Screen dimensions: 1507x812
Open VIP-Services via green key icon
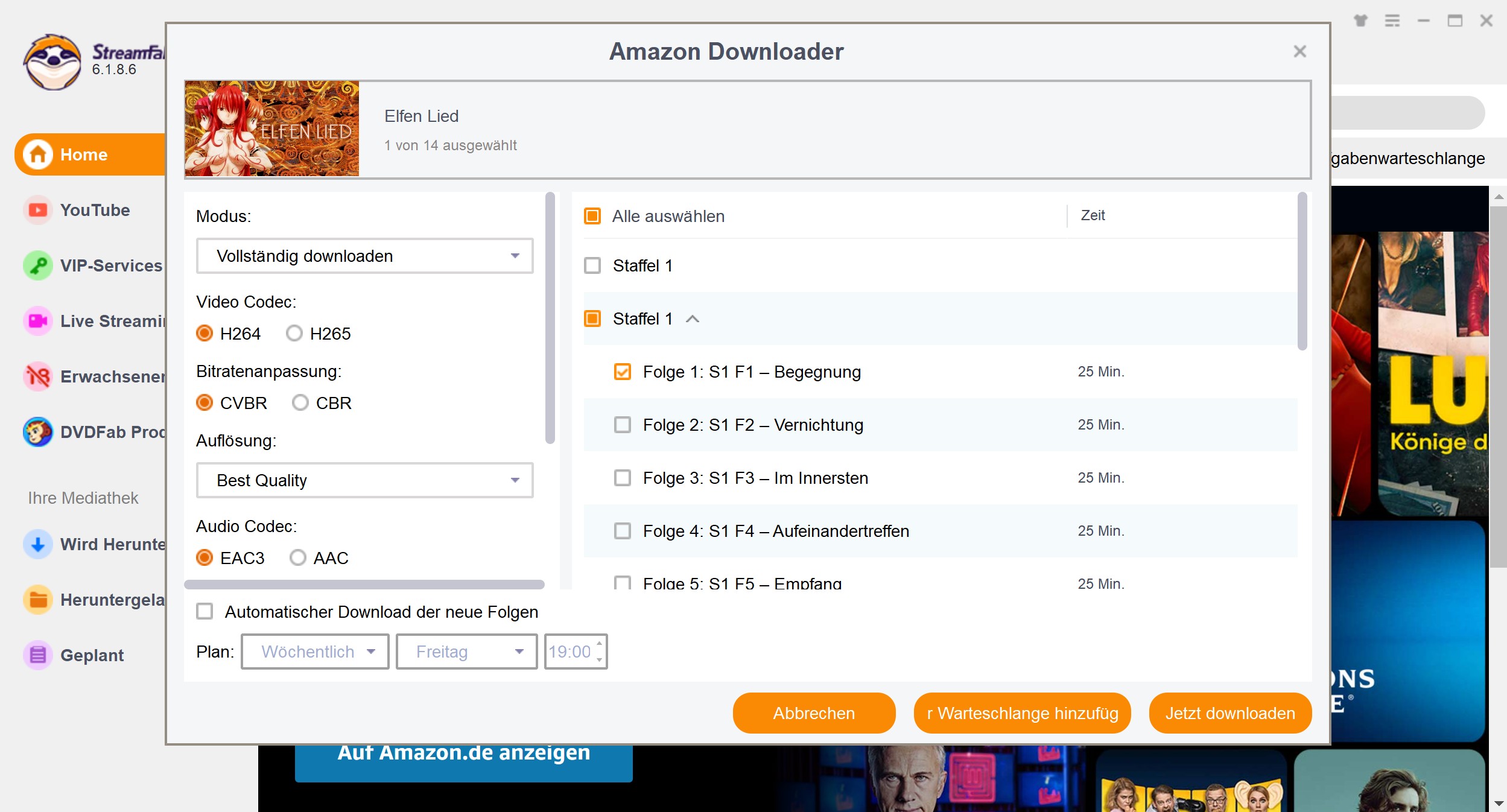pos(38,265)
